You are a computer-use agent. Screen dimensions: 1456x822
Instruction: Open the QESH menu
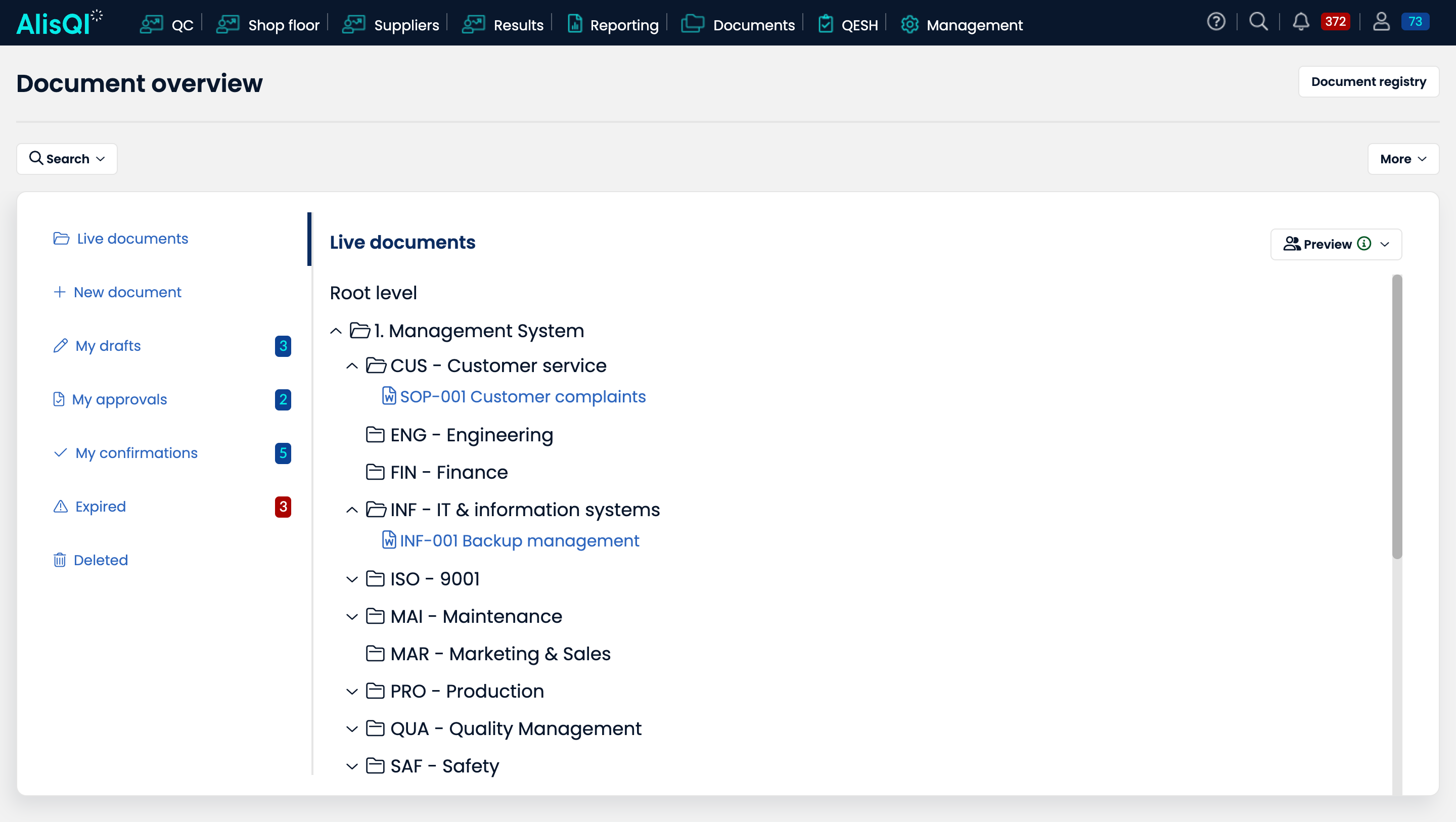pos(848,24)
